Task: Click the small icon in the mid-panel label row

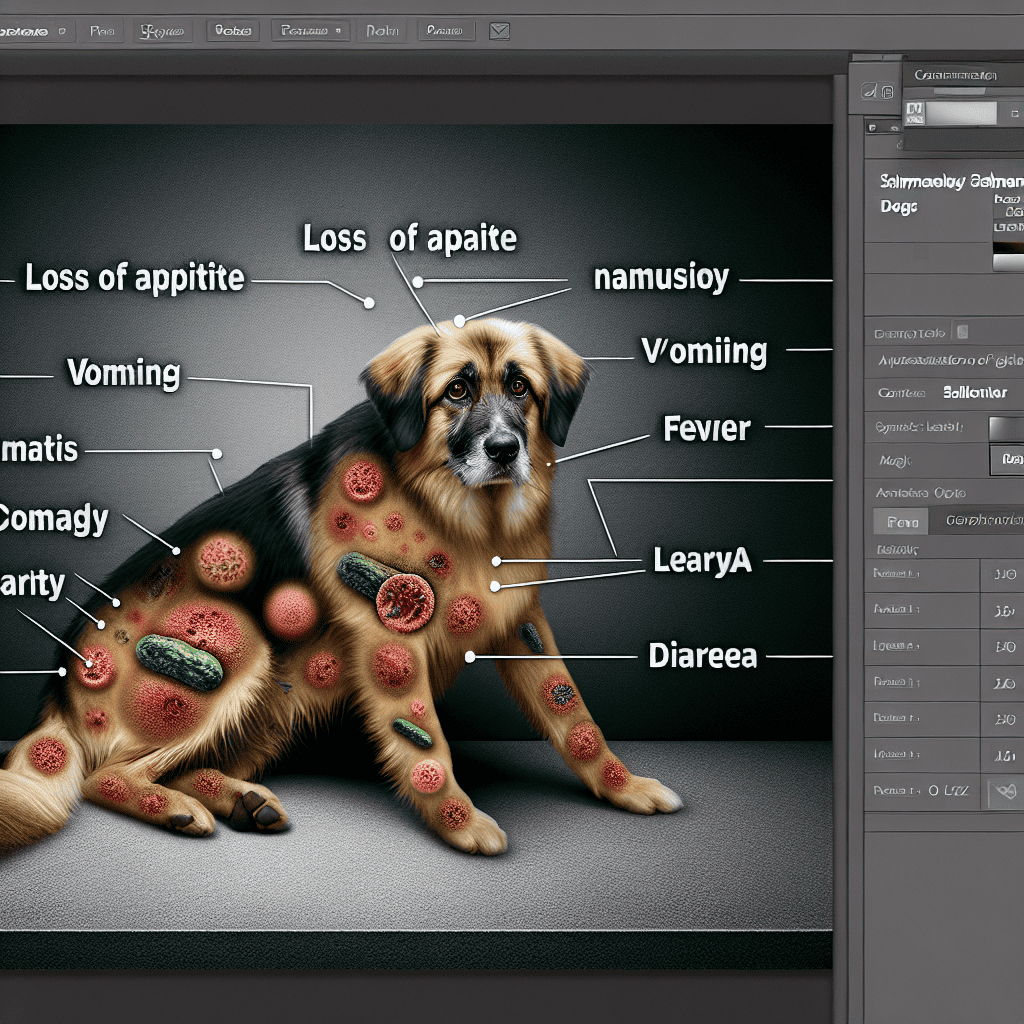Action: click(x=962, y=332)
